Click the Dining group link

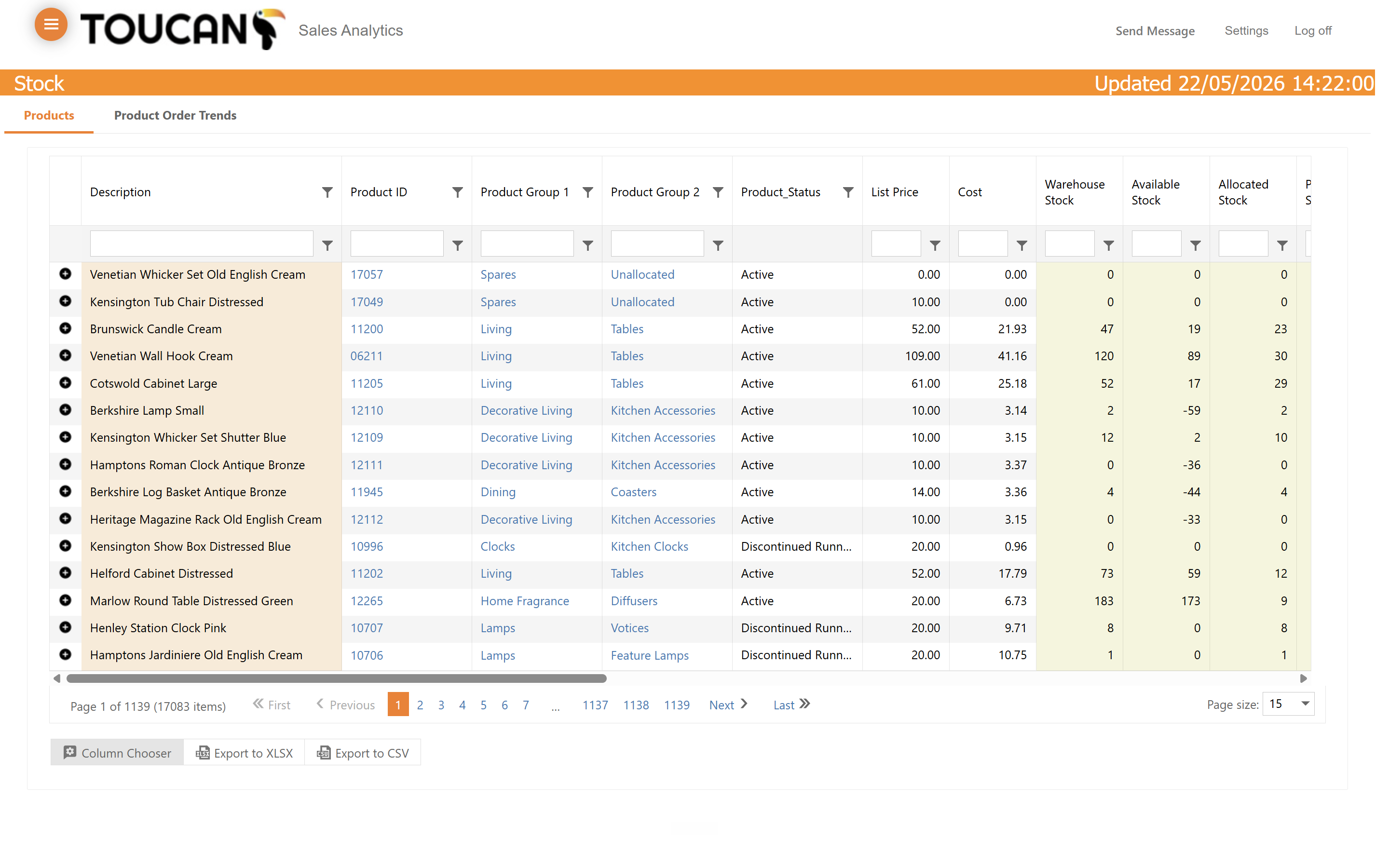click(x=498, y=492)
